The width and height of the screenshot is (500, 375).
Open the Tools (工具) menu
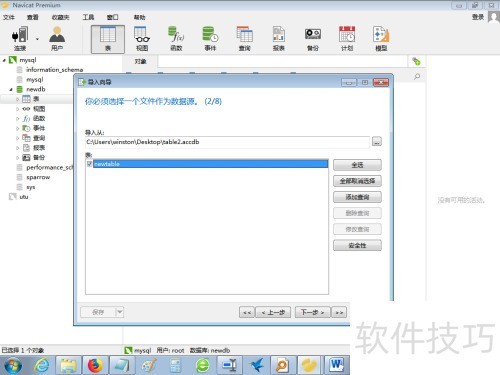pos(88,17)
